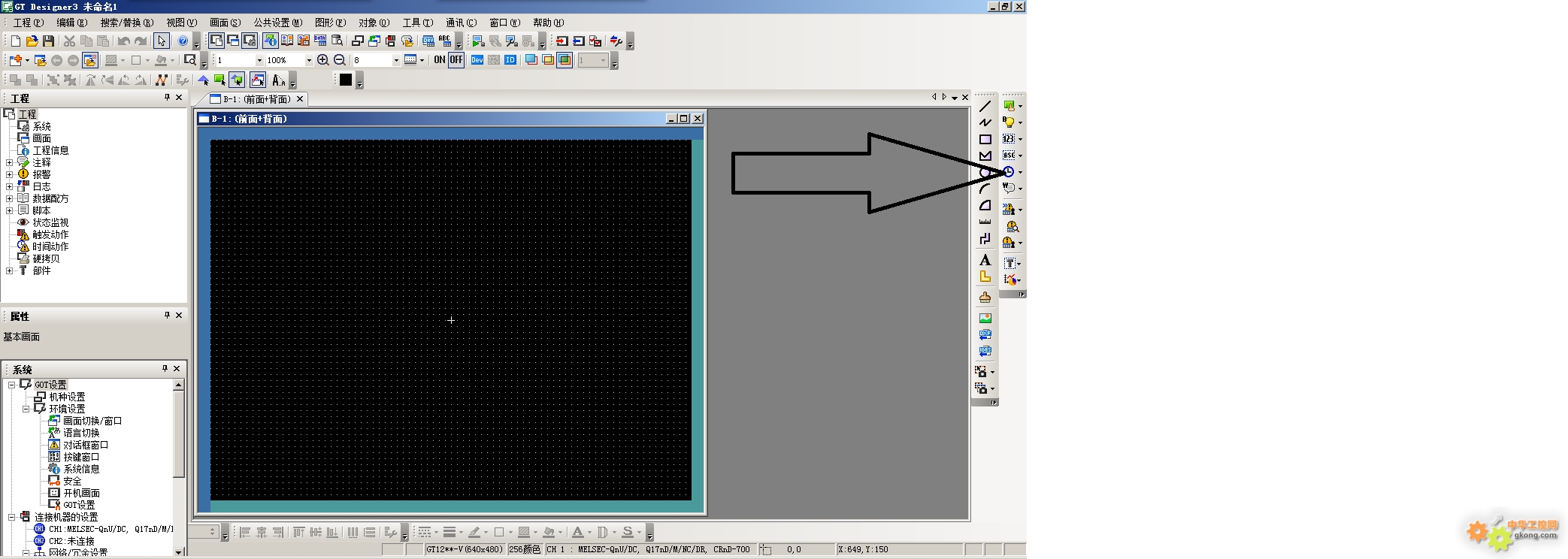Click the Paint bucket tool
The width and height of the screenshot is (1568, 559).
[985, 298]
